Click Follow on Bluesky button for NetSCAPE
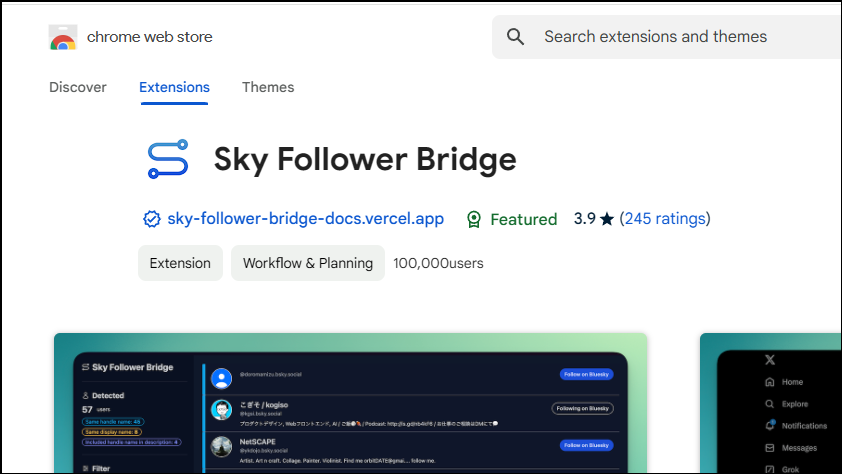This screenshot has width=842, height=474. tap(586, 445)
